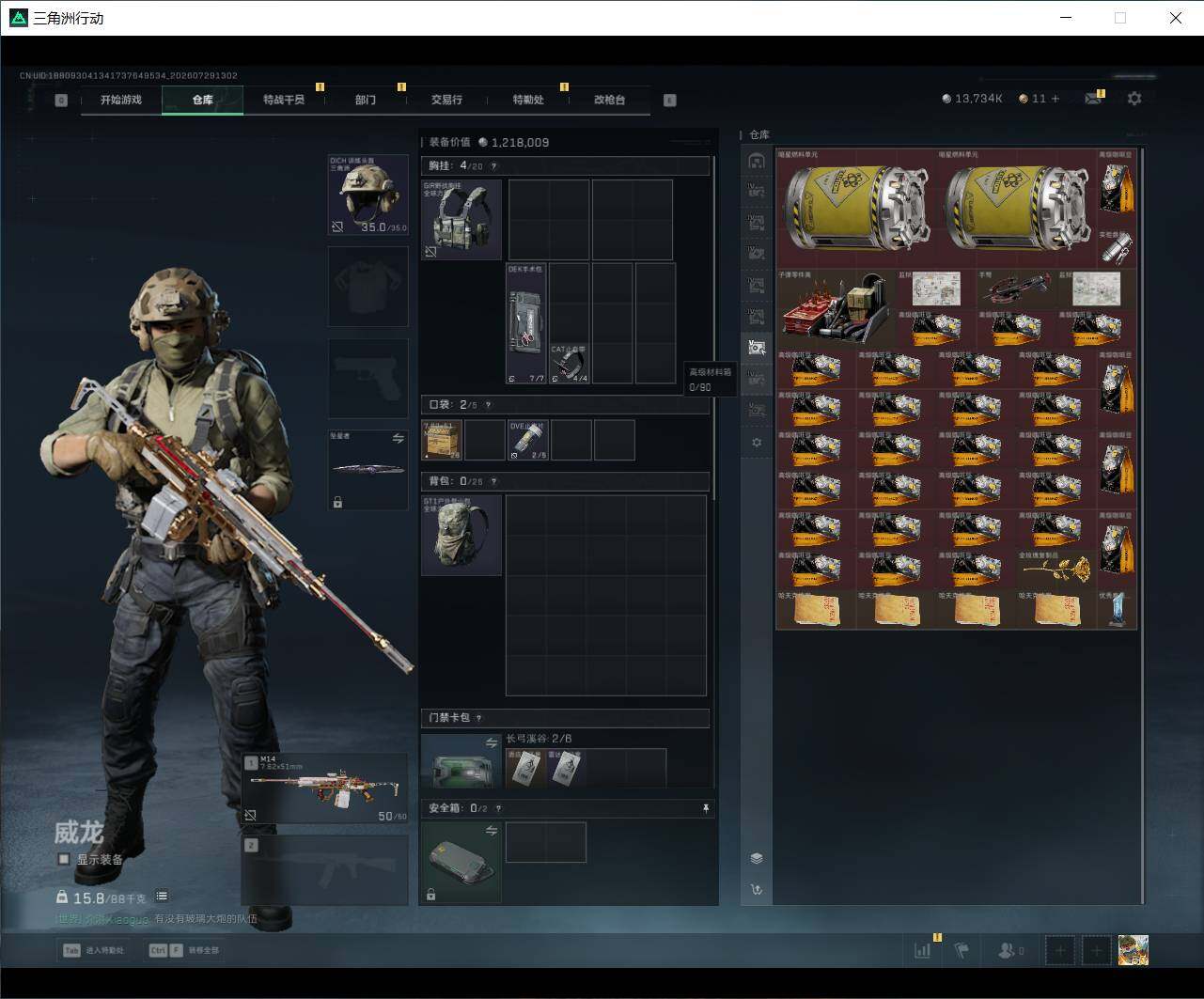This screenshot has width=1204, height=999.
Task: Click the help icon next to 胸挂
Action: (x=494, y=166)
